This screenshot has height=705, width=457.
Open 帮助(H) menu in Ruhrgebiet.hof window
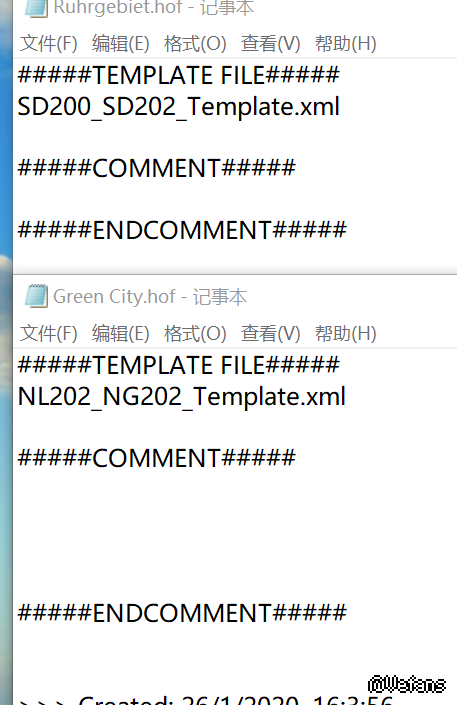(345, 44)
